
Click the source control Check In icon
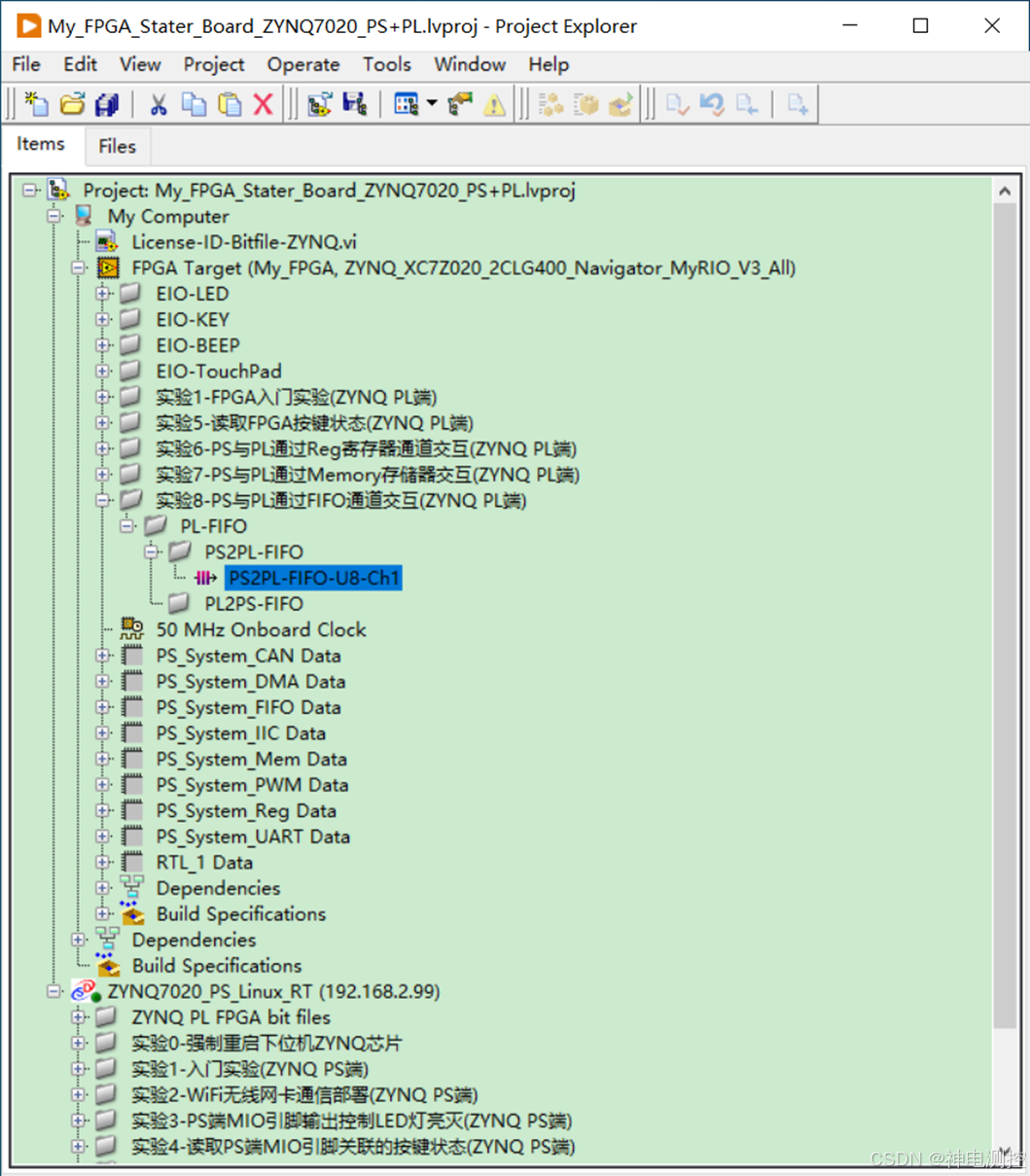pos(677,104)
